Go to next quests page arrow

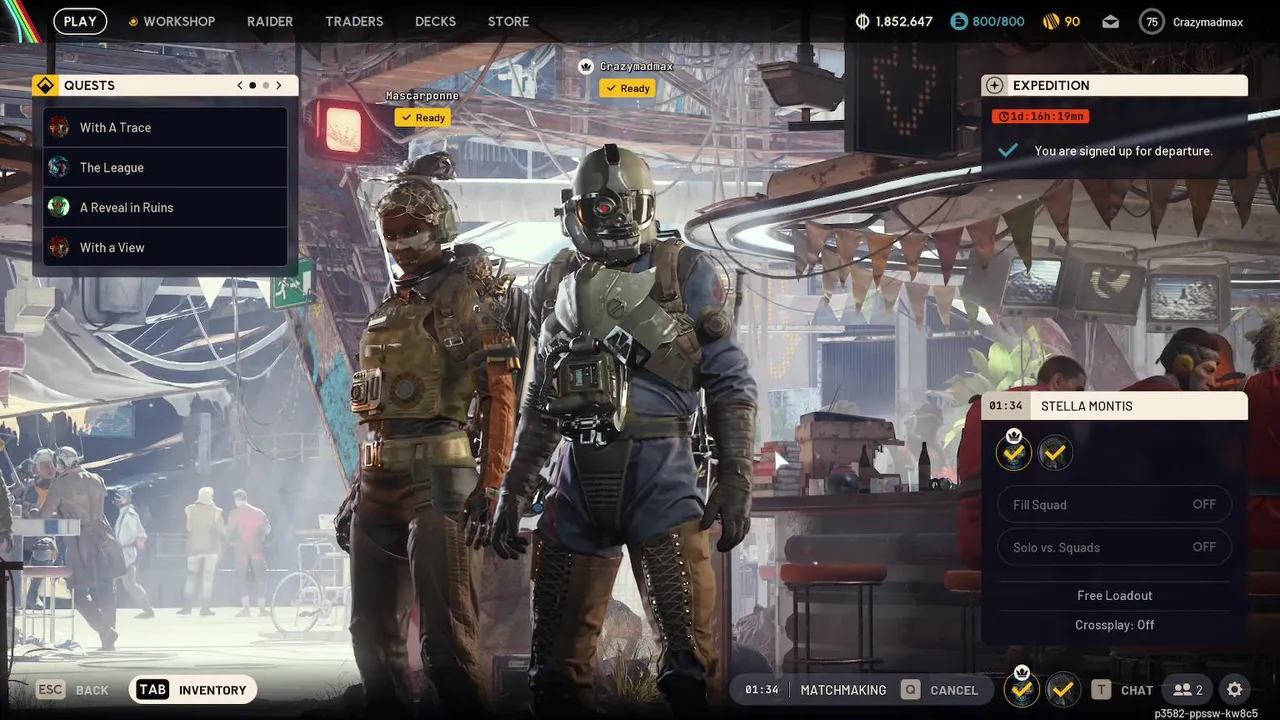[279, 85]
